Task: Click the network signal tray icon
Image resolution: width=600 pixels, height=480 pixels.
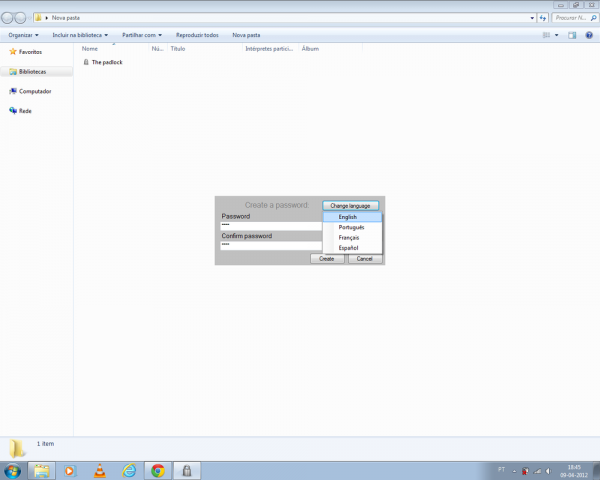Action: [537, 471]
